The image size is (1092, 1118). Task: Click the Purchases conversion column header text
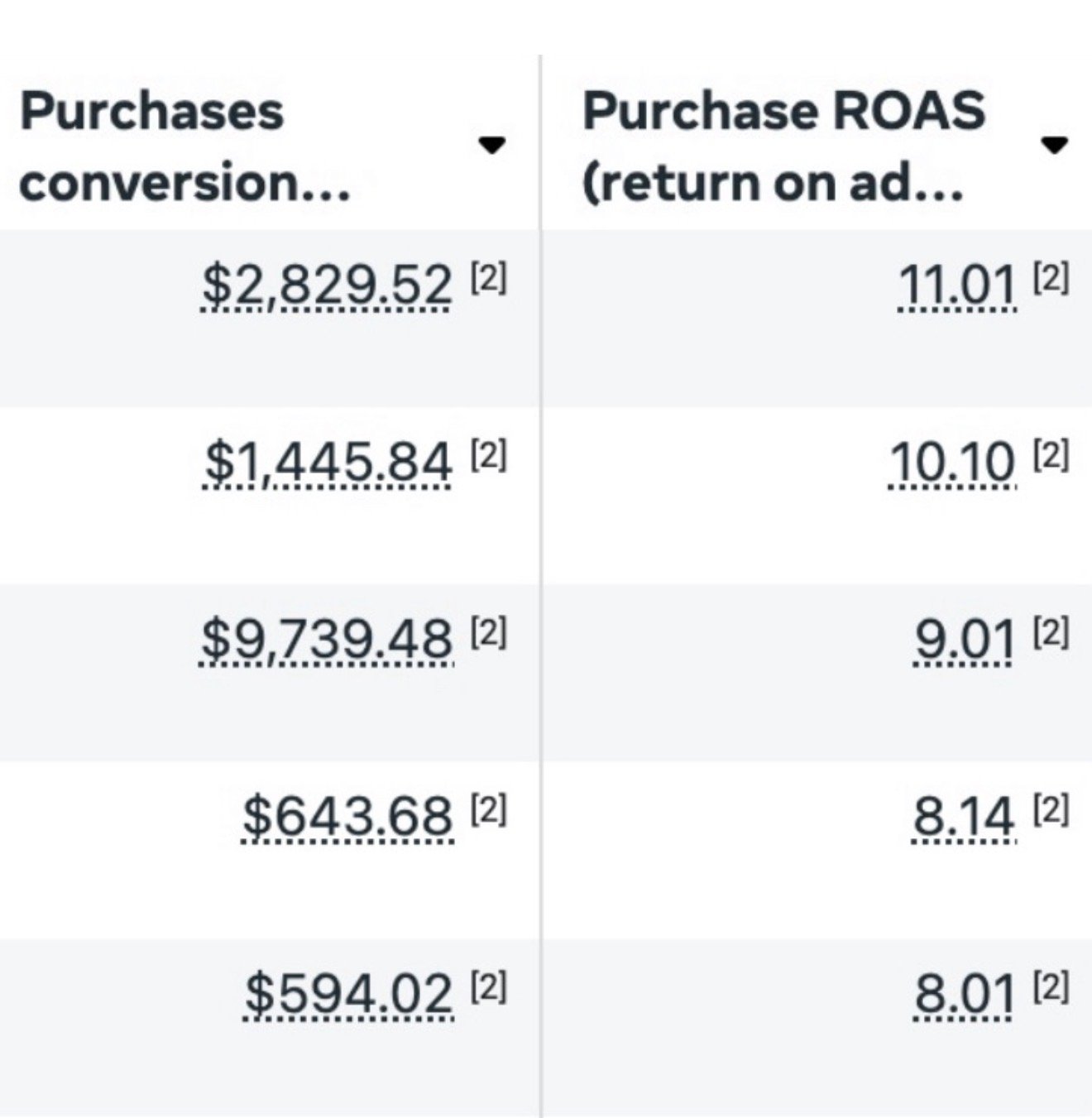(x=184, y=146)
